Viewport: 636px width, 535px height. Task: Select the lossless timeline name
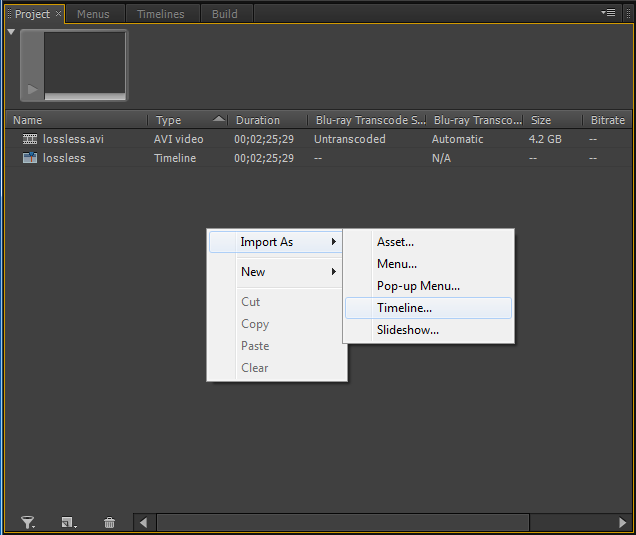pyautogui.click(x=64, y=158)
